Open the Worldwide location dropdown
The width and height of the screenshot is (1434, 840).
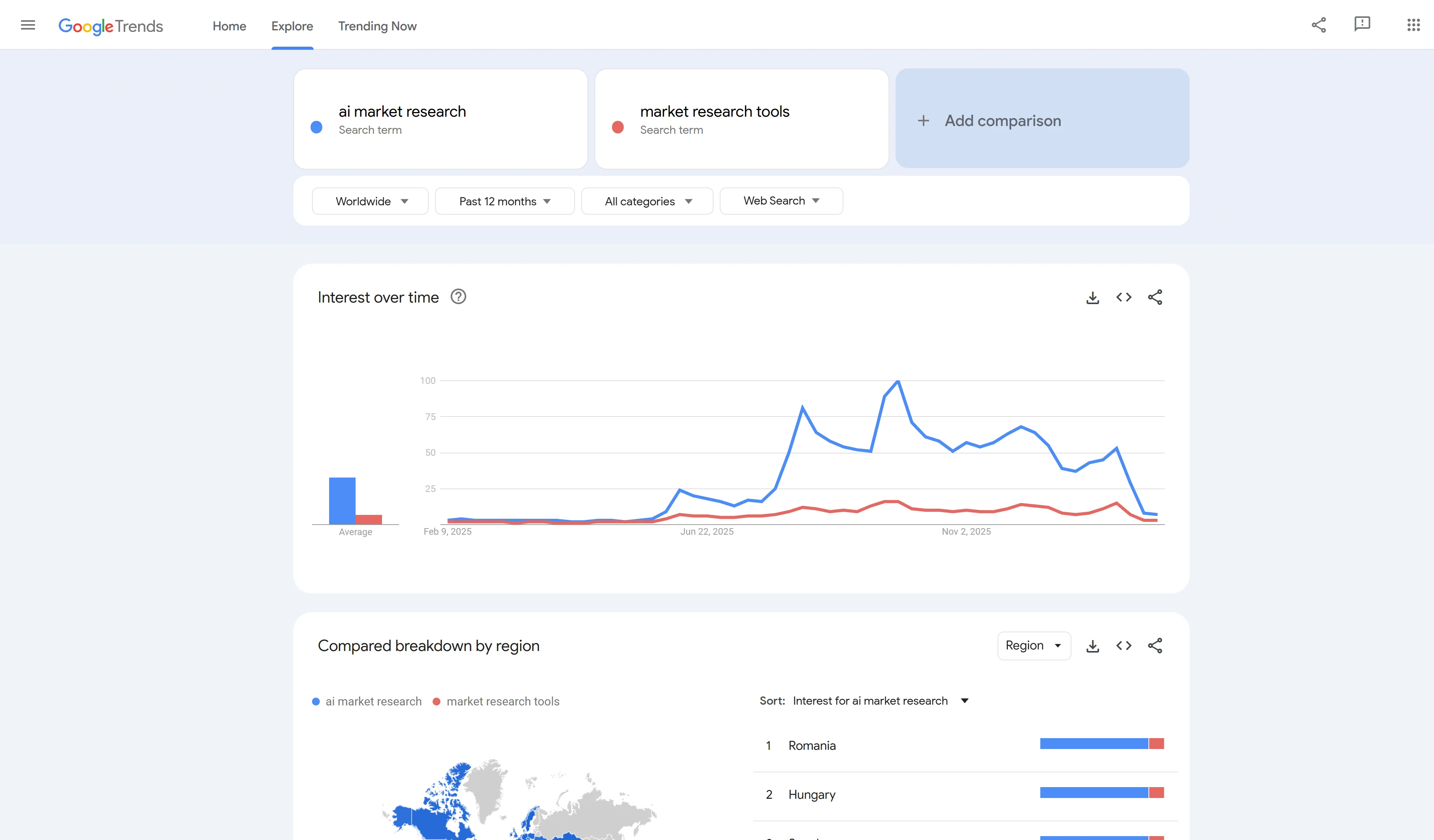(x=370, y=201)
